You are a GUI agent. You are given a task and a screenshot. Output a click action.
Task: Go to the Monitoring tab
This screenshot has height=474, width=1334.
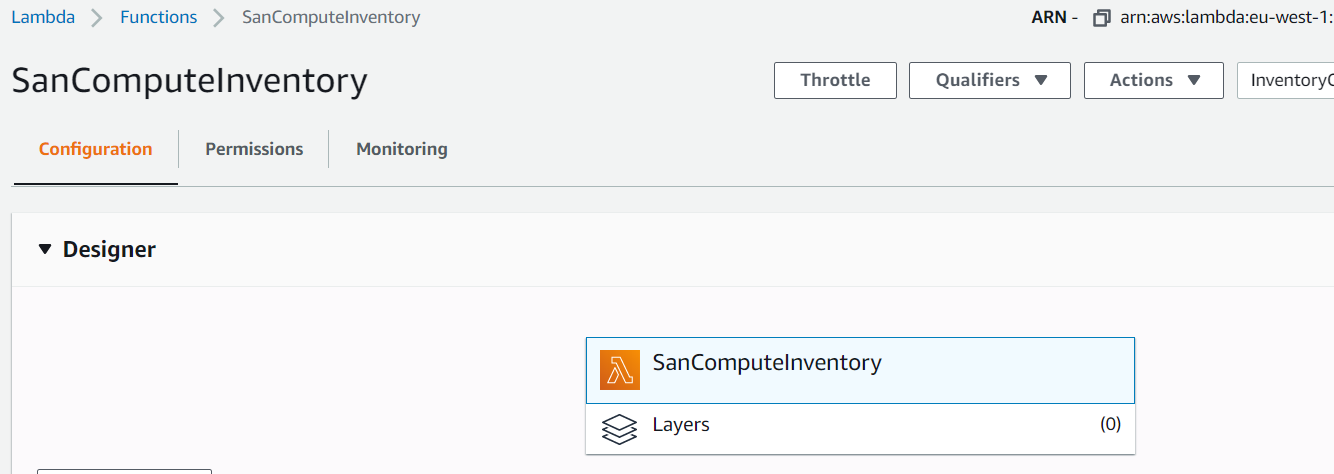[402, 149]
